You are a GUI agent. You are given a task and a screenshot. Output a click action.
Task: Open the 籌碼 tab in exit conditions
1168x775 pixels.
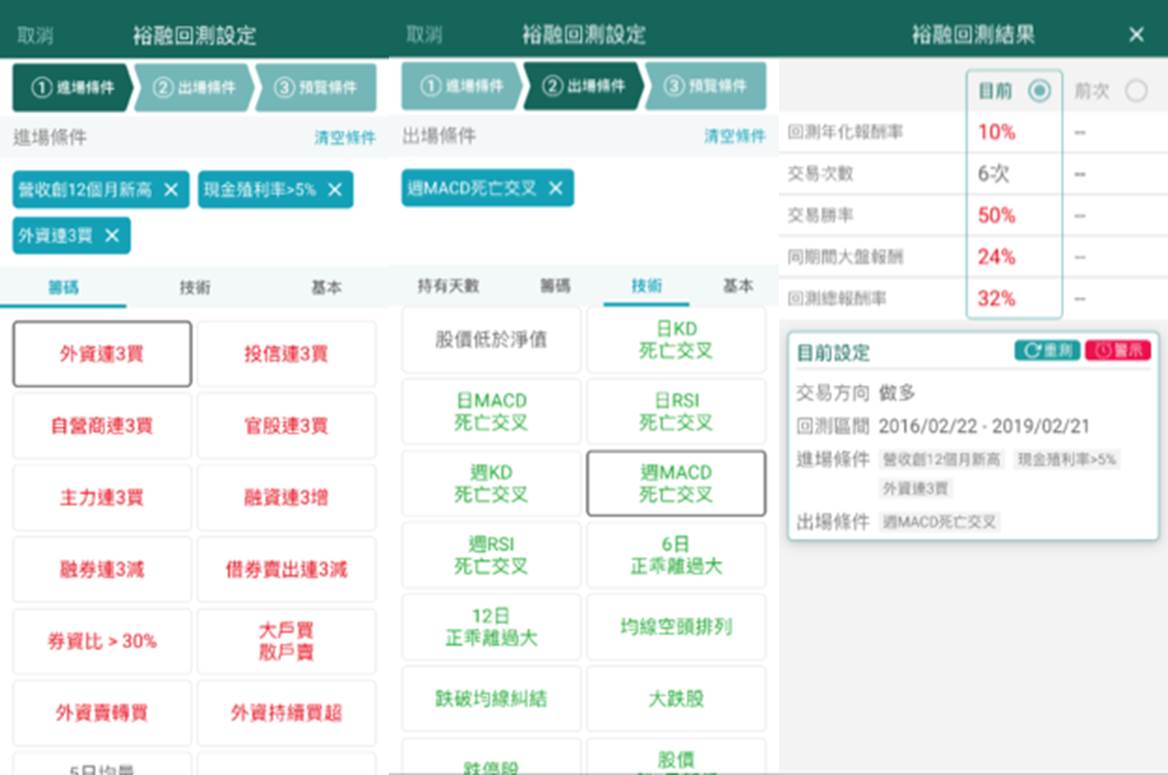tap(555, 285)
